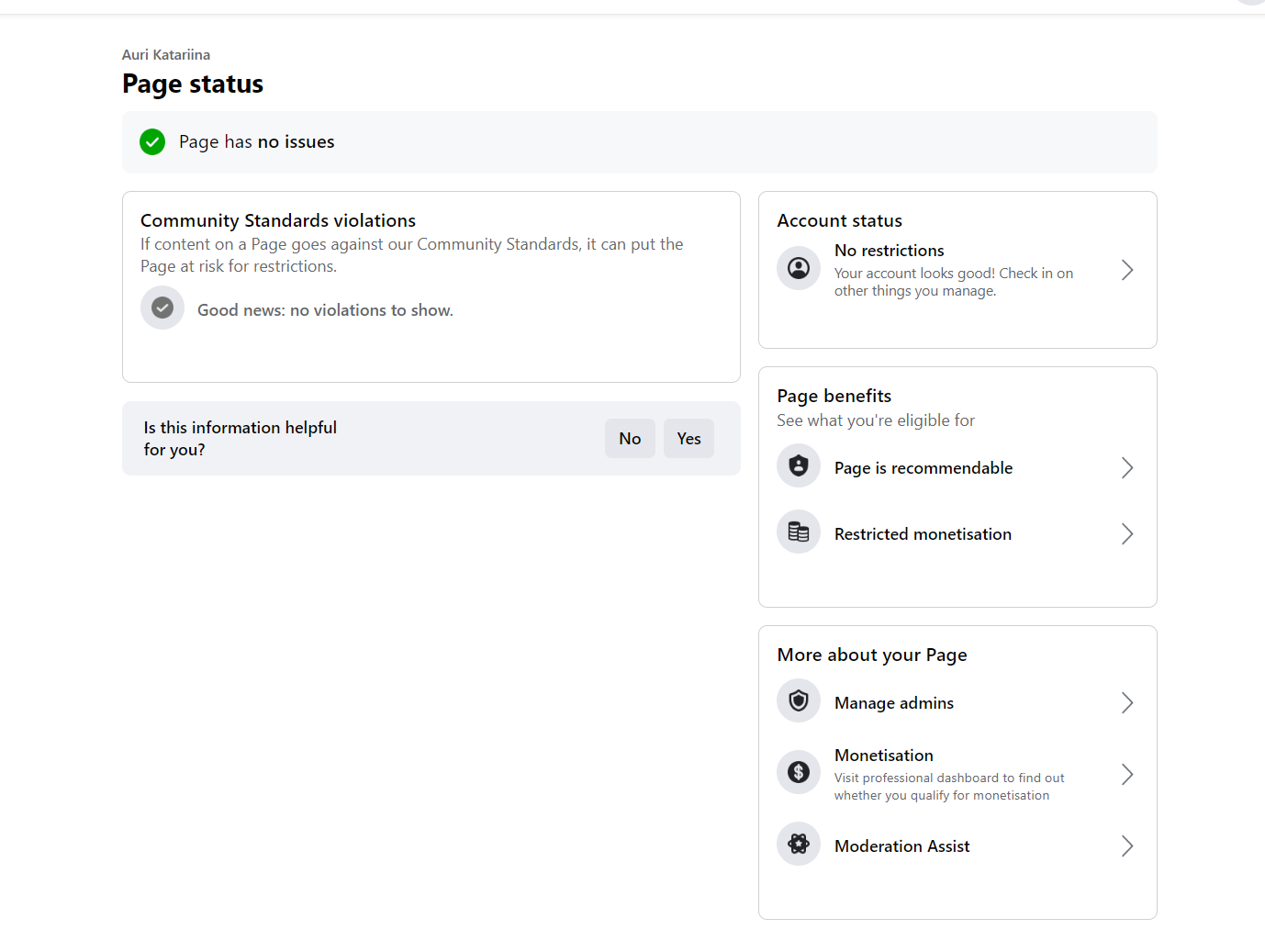Open the Monetisation option

(957, 775)
